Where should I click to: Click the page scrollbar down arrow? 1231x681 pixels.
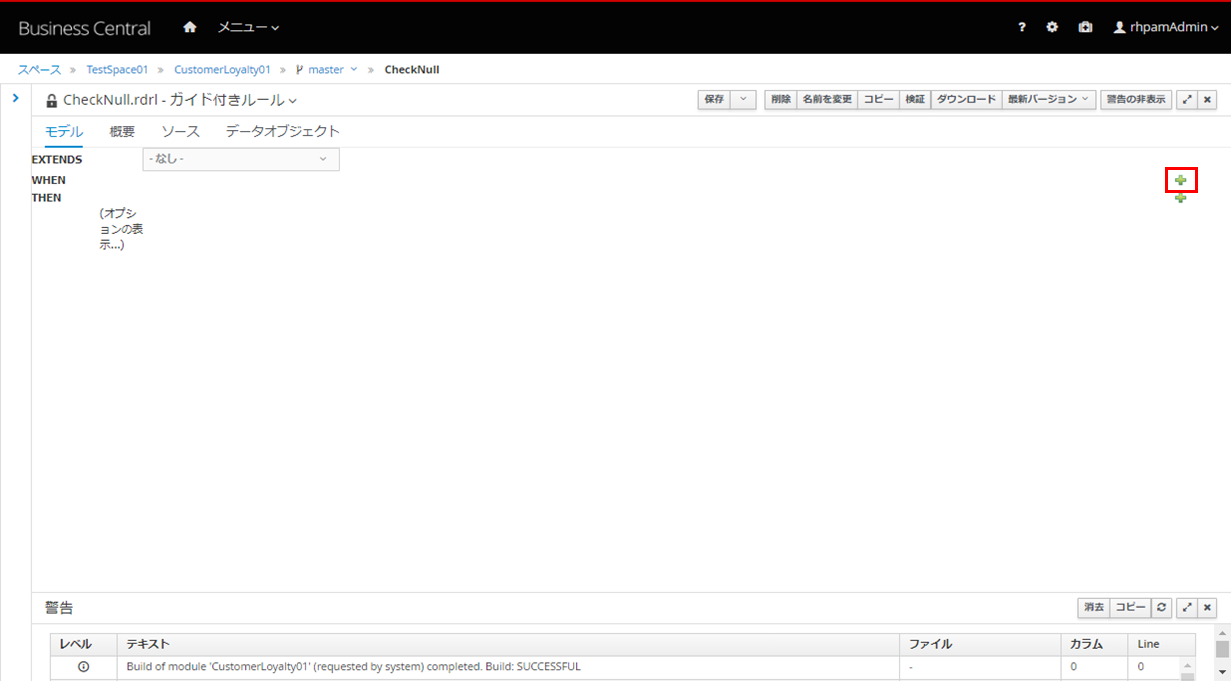[1222, 672]
